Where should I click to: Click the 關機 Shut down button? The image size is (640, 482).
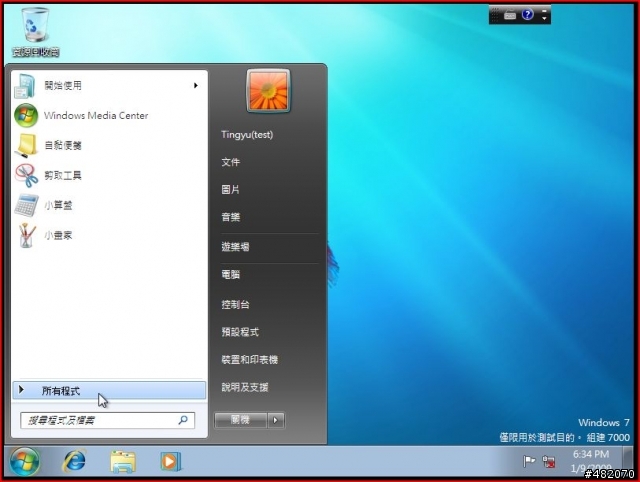tap(240, 420)
